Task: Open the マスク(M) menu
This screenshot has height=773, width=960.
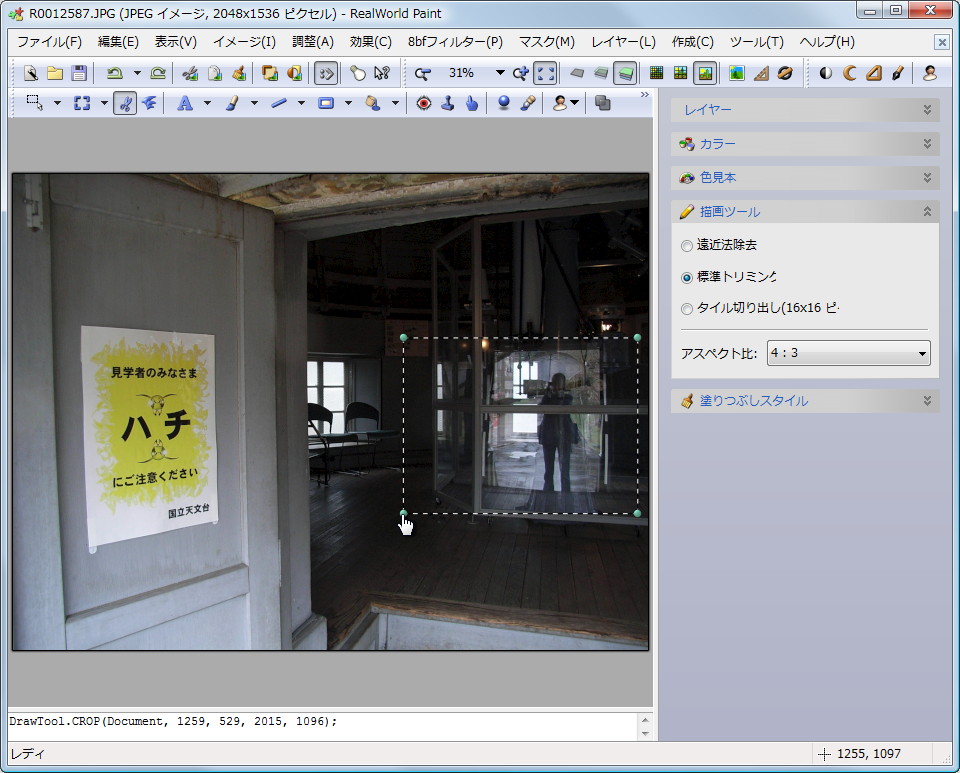Action: (x=547, y=42)
